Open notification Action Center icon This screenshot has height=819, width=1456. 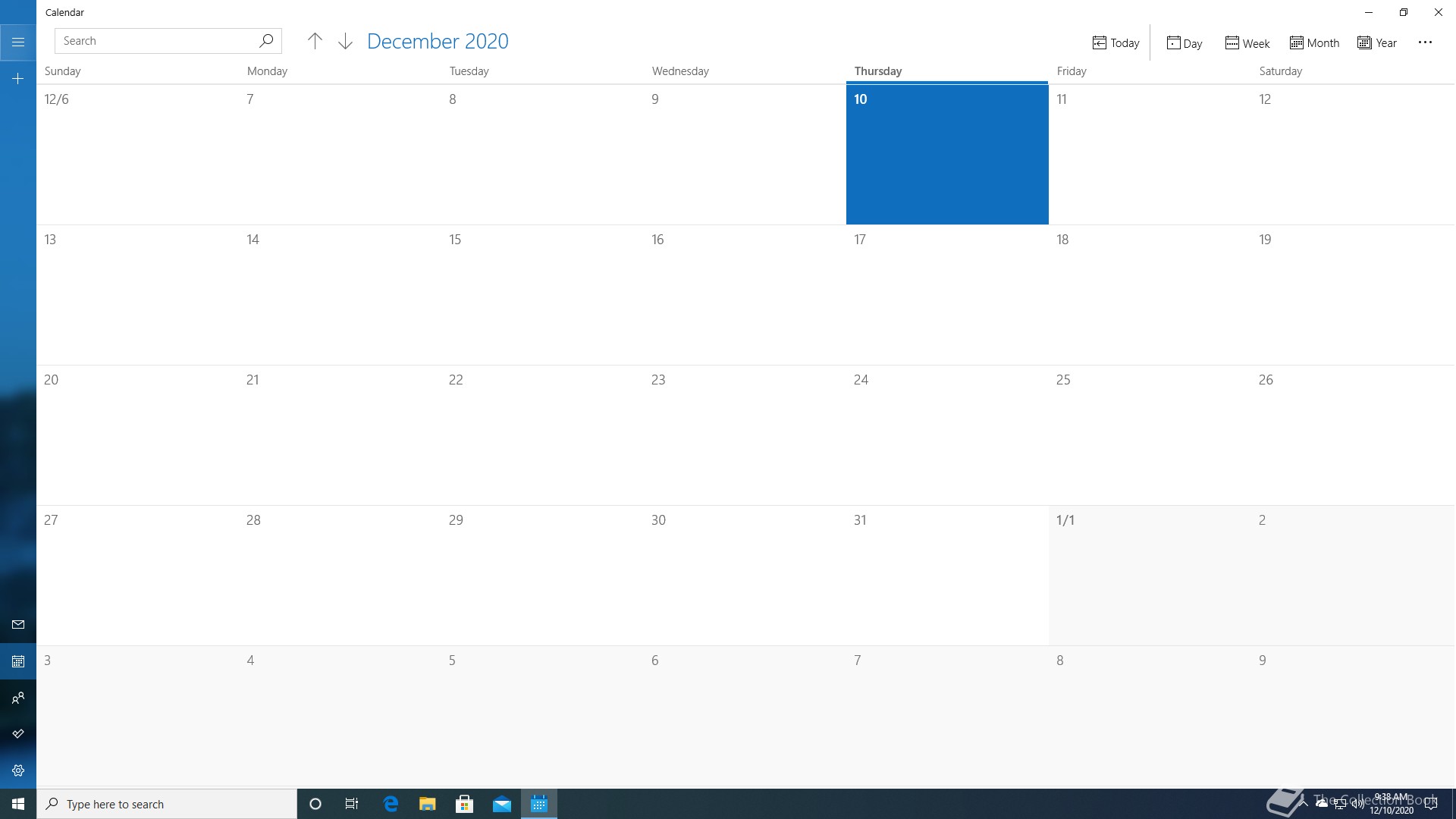[x=1431, y=804]
